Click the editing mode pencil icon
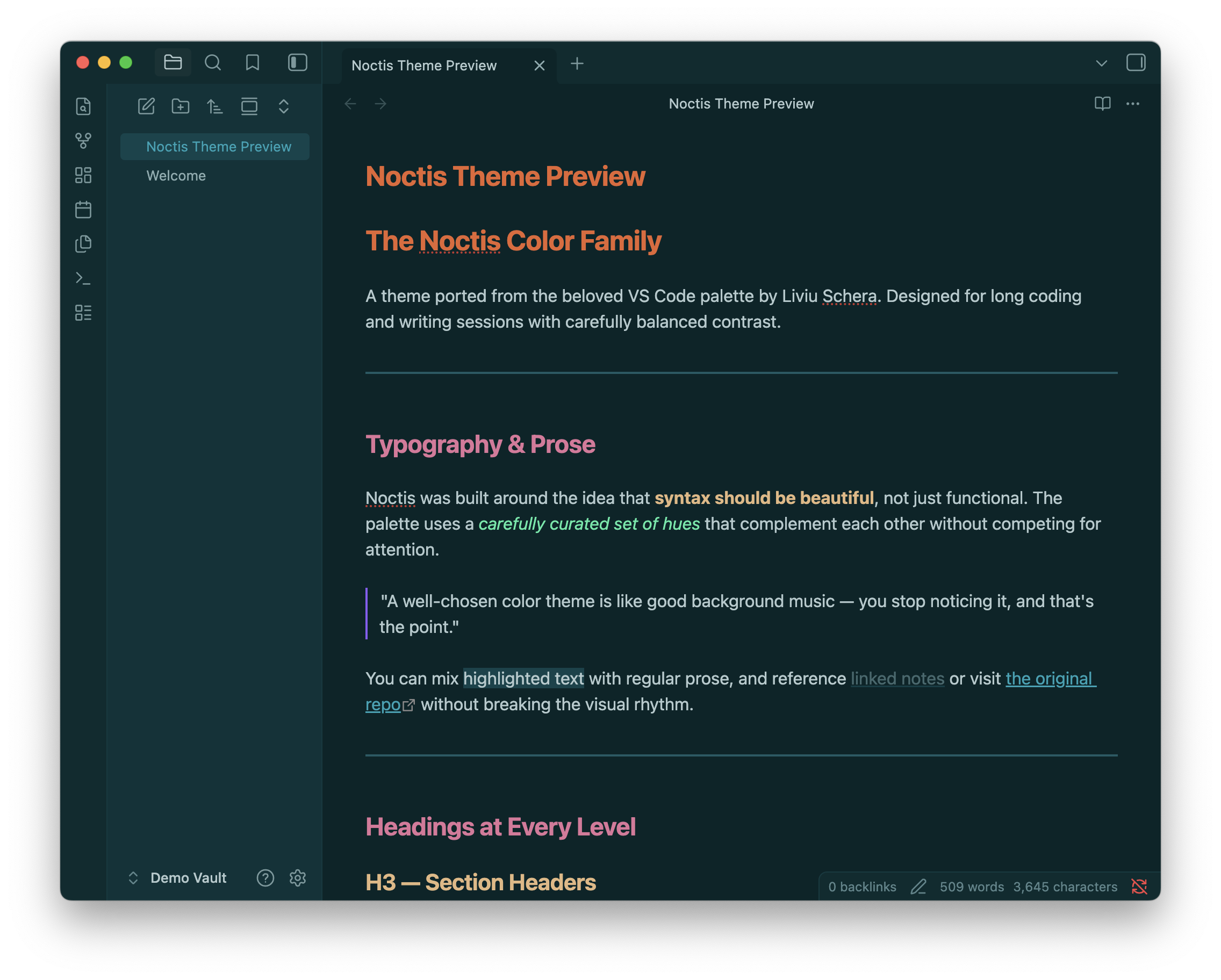Viewport: 1221px width, 980px height. (918, 887)
